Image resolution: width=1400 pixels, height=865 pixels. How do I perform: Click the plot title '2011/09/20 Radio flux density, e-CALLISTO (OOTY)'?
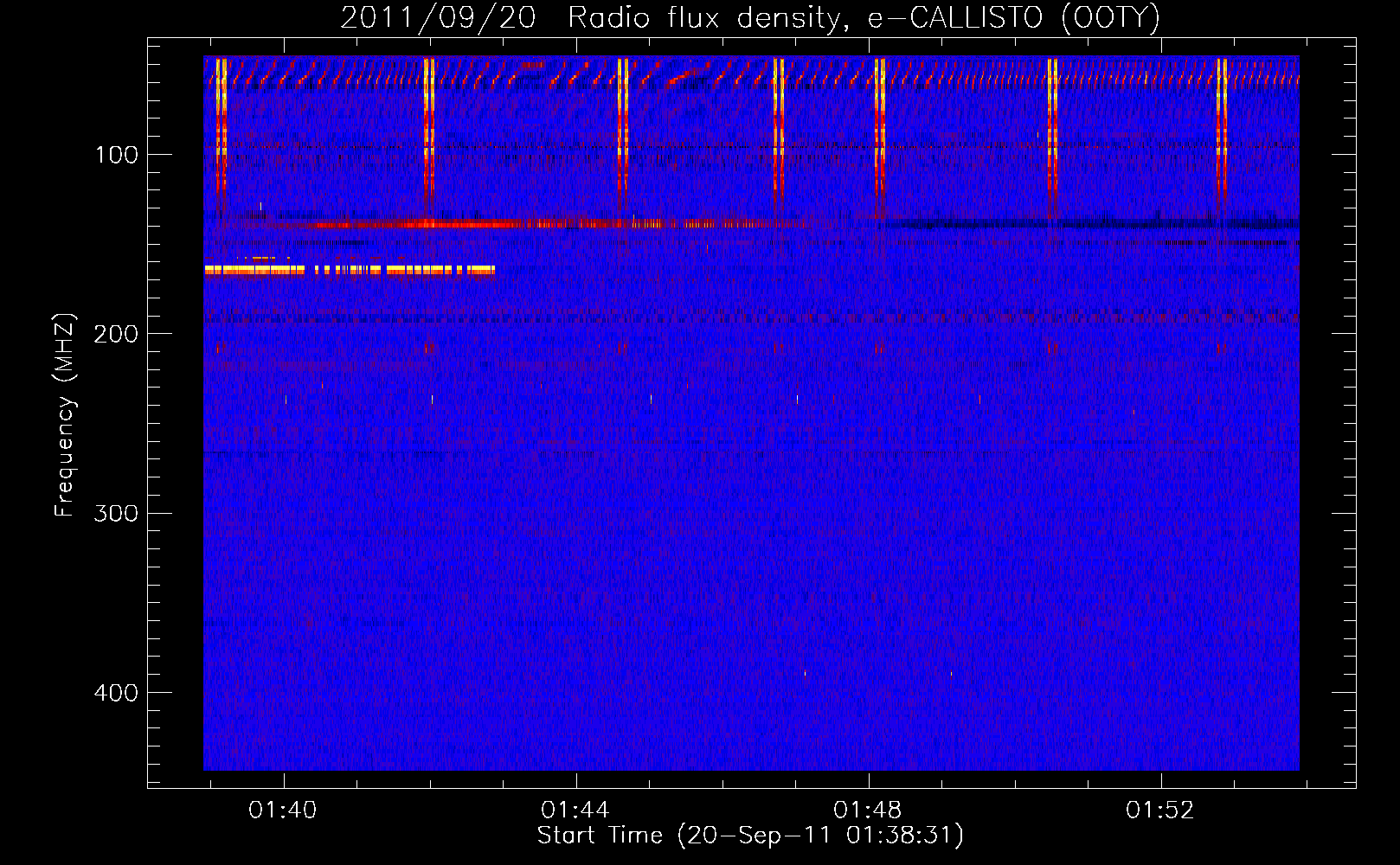[749, 18]
